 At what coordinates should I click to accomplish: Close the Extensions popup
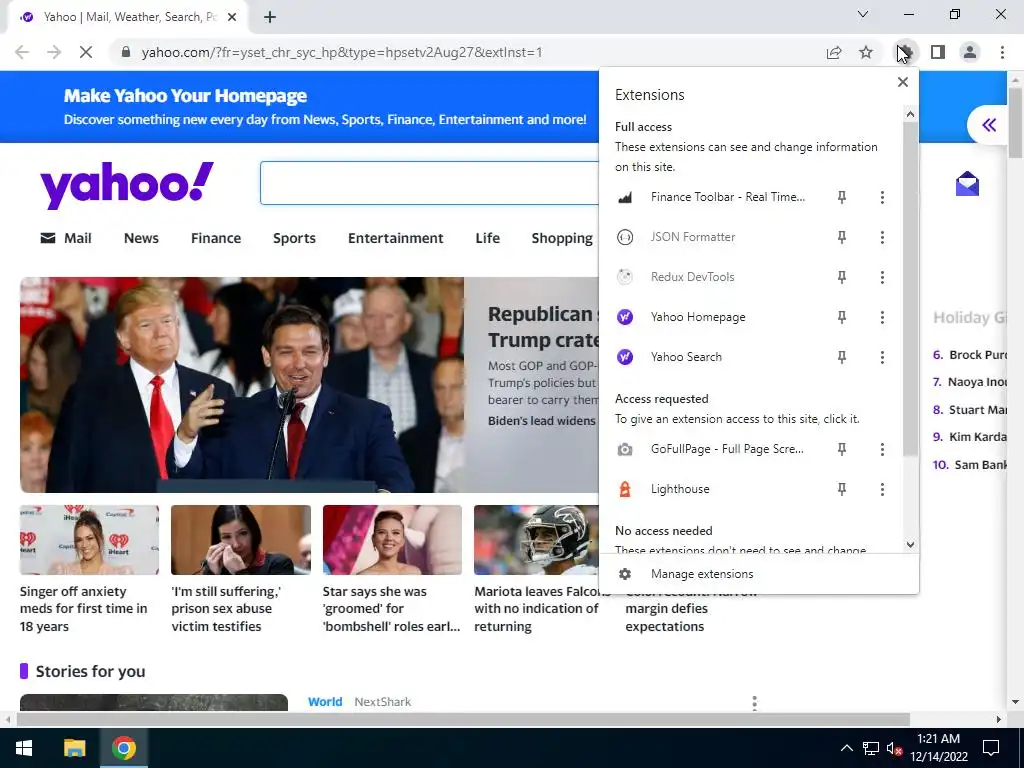pos(903,82)
